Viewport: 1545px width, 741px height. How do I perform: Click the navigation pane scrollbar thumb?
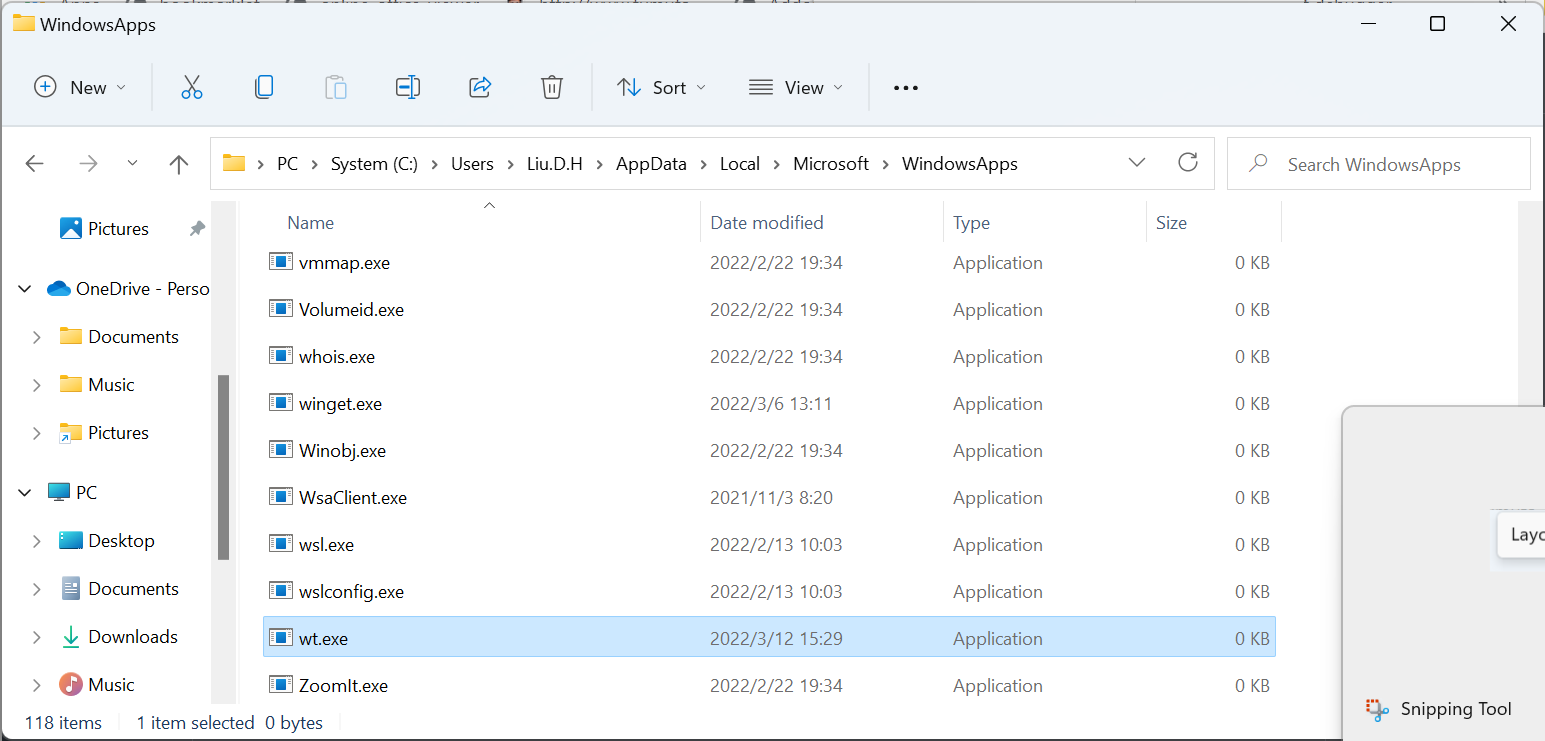tap(224, 467)
